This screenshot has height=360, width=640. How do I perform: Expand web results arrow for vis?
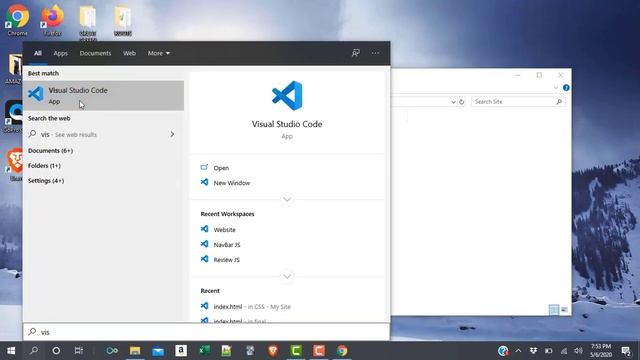click(172, 134)
